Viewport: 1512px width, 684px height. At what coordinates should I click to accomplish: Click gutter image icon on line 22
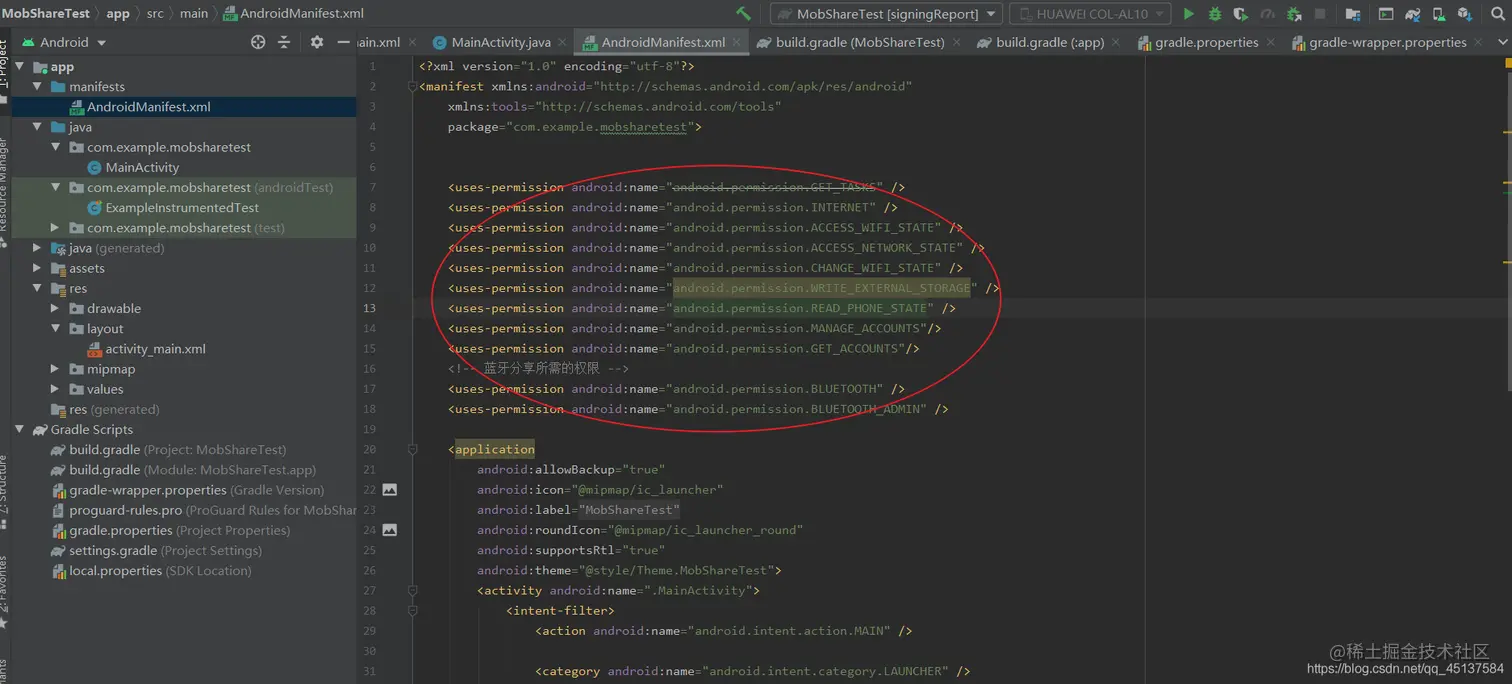[390, 490]
